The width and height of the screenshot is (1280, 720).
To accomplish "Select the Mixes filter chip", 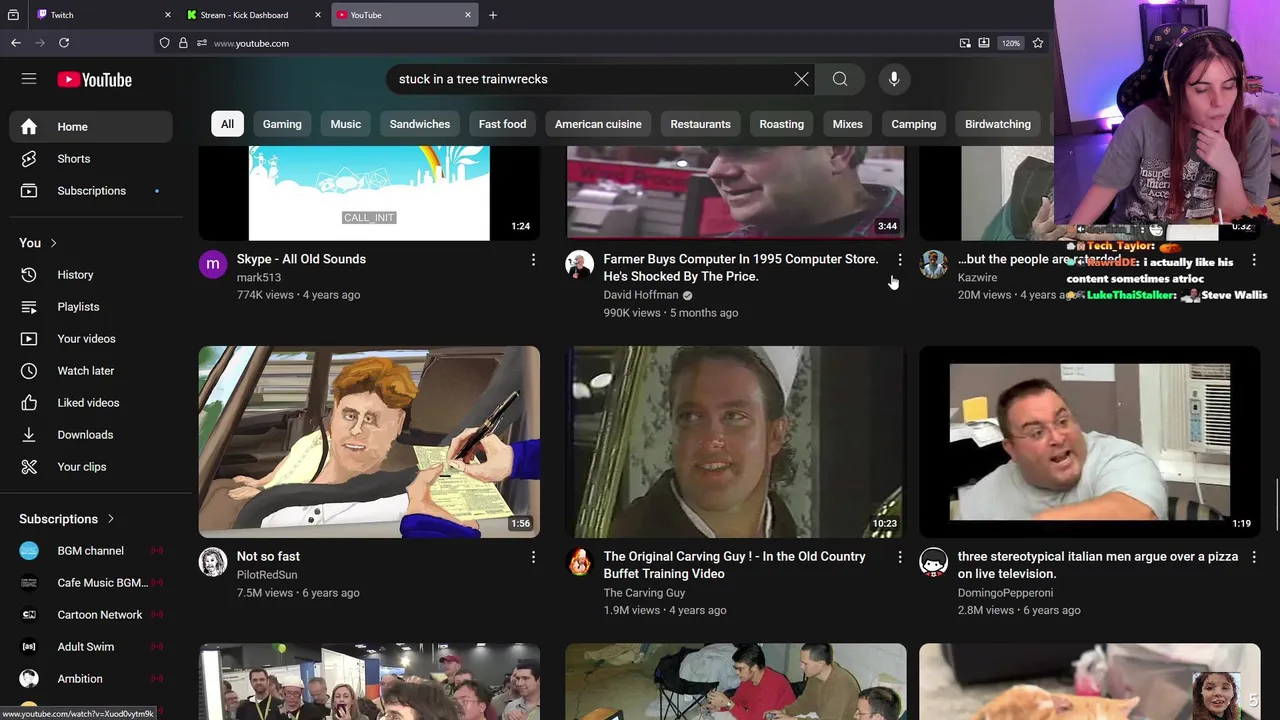I will [847, 124].
